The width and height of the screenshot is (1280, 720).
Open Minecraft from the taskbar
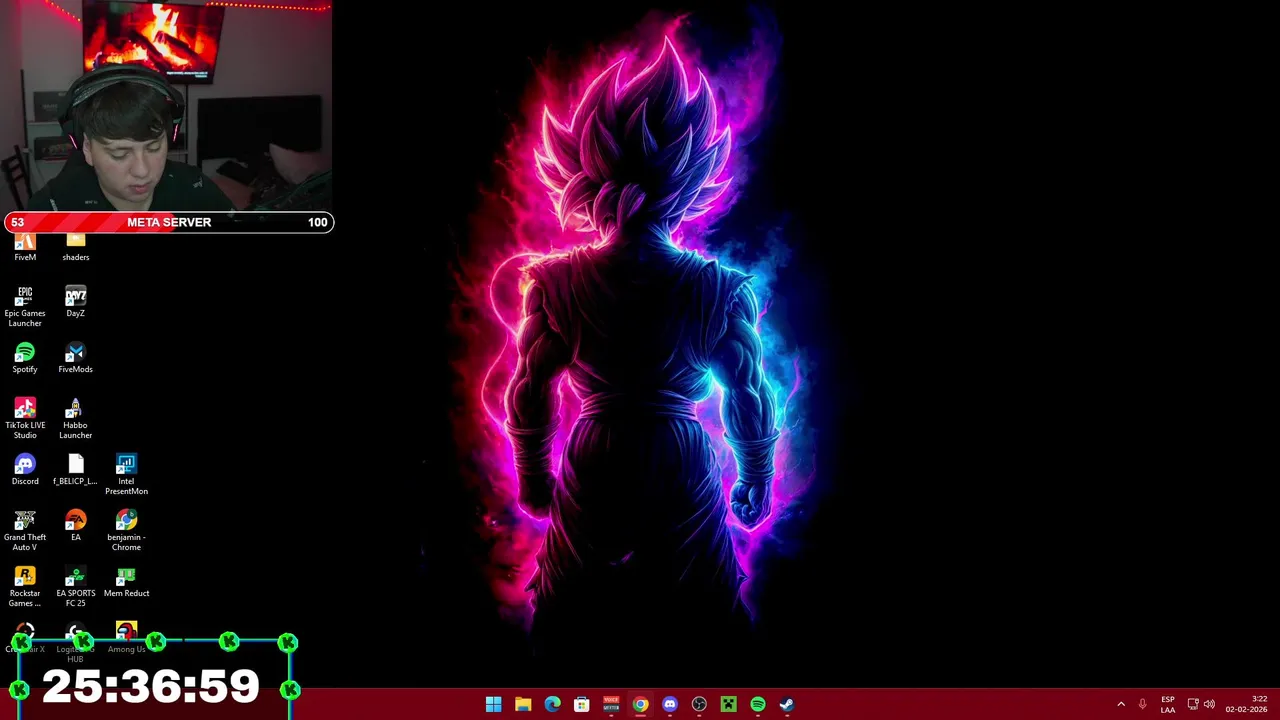point(729,704)
